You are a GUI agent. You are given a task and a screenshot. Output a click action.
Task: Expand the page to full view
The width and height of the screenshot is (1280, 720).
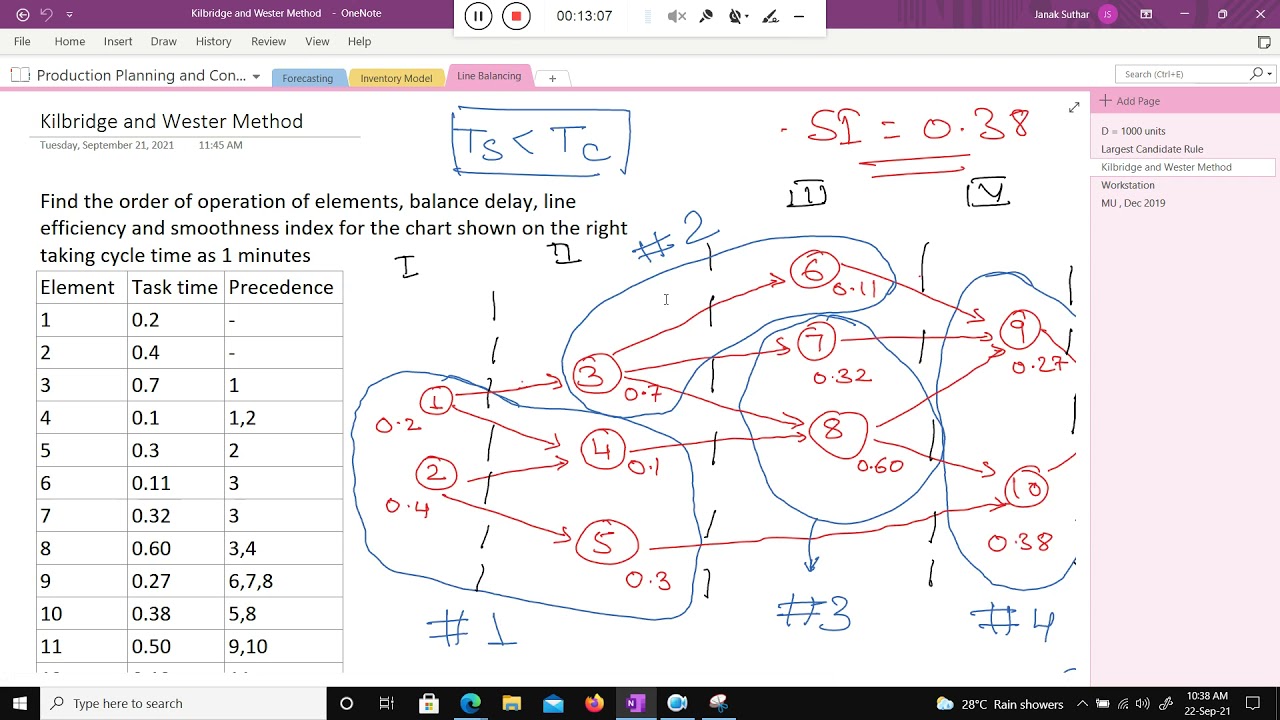point(1074,107)
